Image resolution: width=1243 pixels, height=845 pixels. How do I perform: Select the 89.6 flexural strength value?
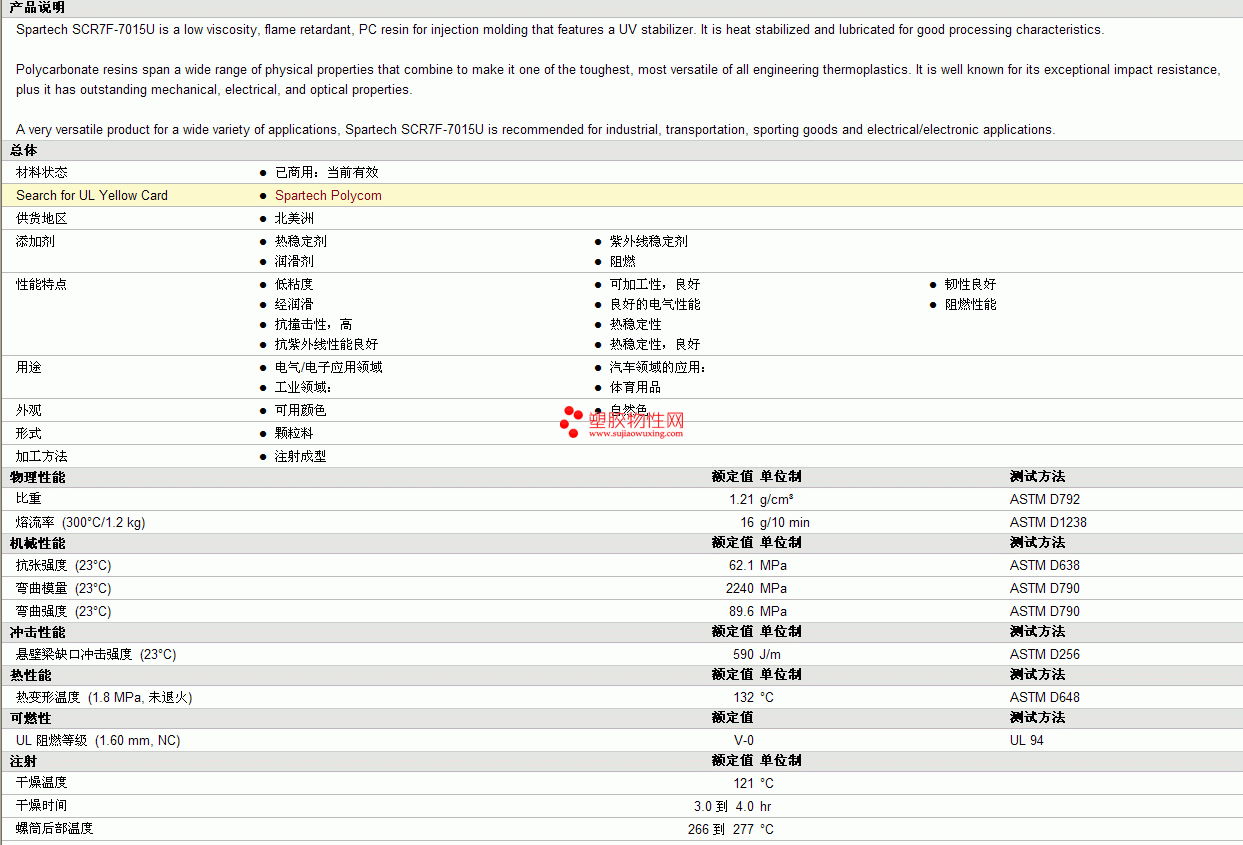click(741, 612)
